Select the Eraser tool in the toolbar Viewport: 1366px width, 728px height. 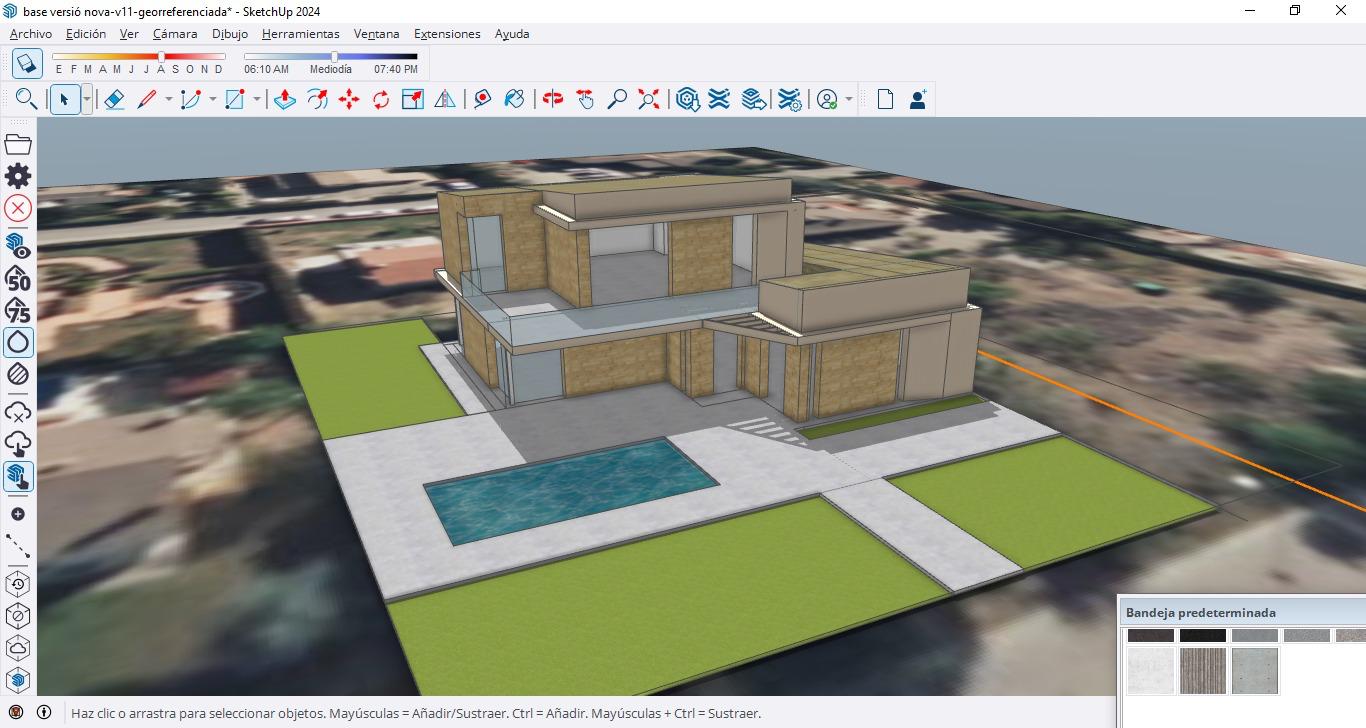tap(114, 99)
